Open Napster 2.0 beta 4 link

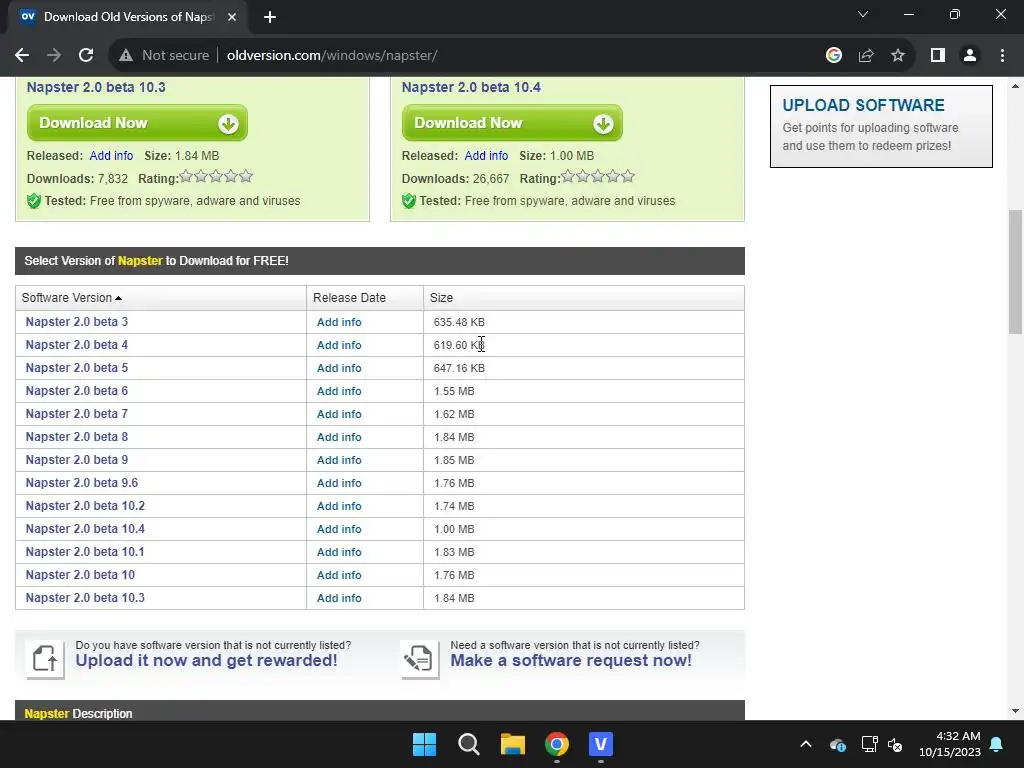pos(76,345)
